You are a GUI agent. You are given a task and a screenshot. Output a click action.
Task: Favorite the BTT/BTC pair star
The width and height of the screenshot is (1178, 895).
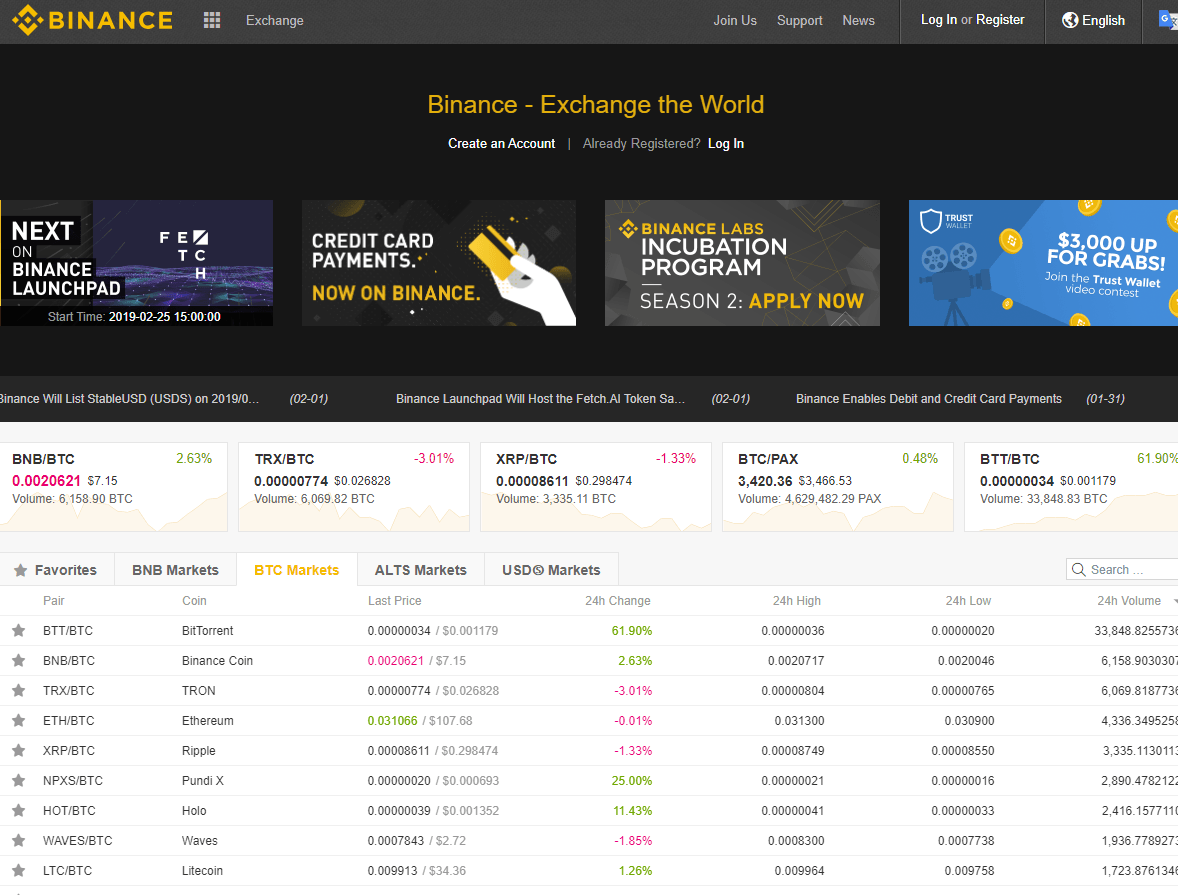tap(19, 630)
